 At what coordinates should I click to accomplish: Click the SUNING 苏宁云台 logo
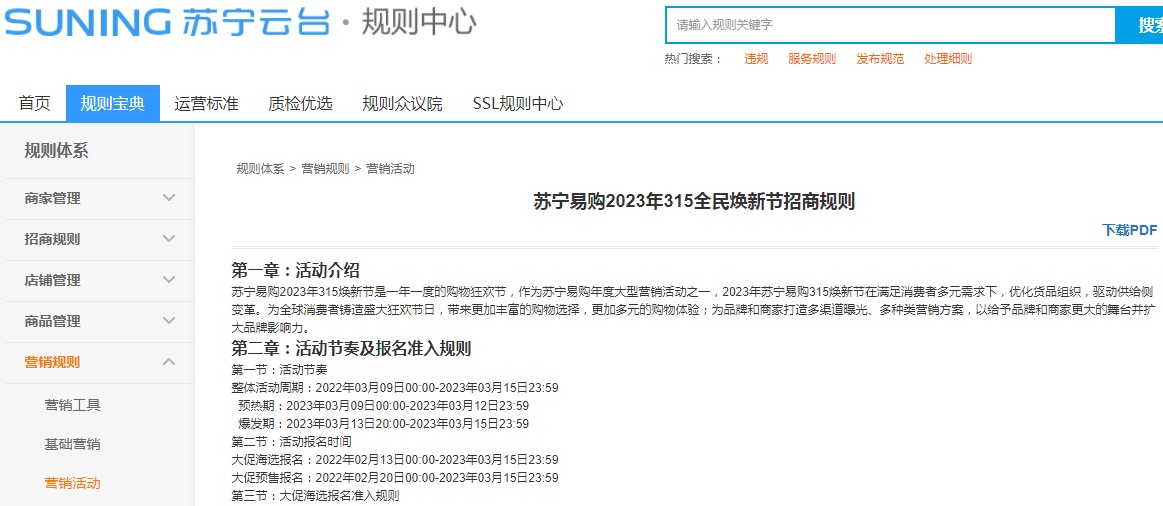[166, 22]
